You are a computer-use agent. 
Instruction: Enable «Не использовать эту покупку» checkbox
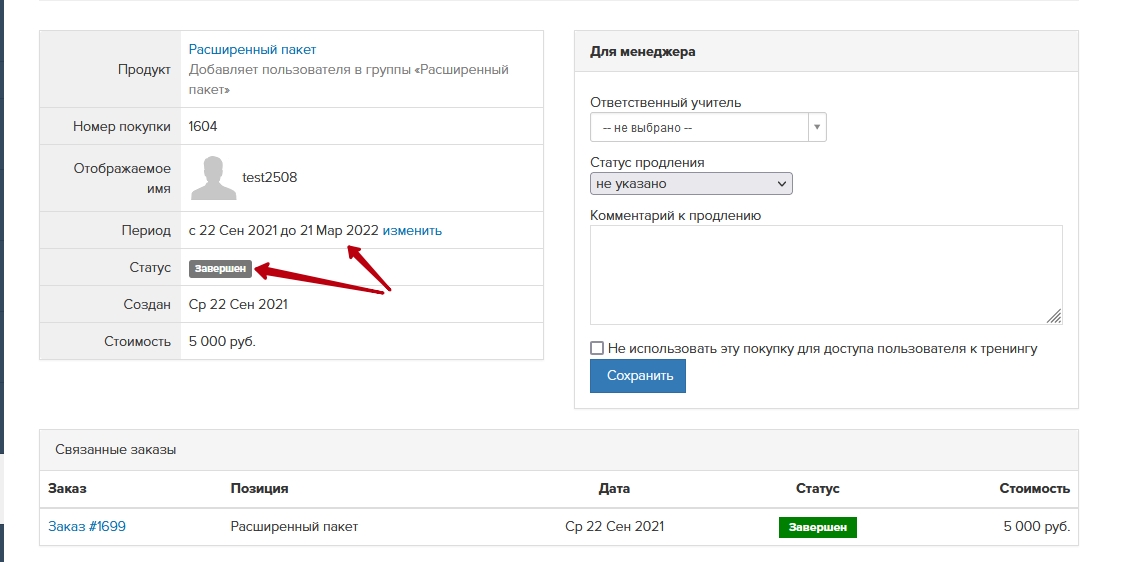(597, 348)
